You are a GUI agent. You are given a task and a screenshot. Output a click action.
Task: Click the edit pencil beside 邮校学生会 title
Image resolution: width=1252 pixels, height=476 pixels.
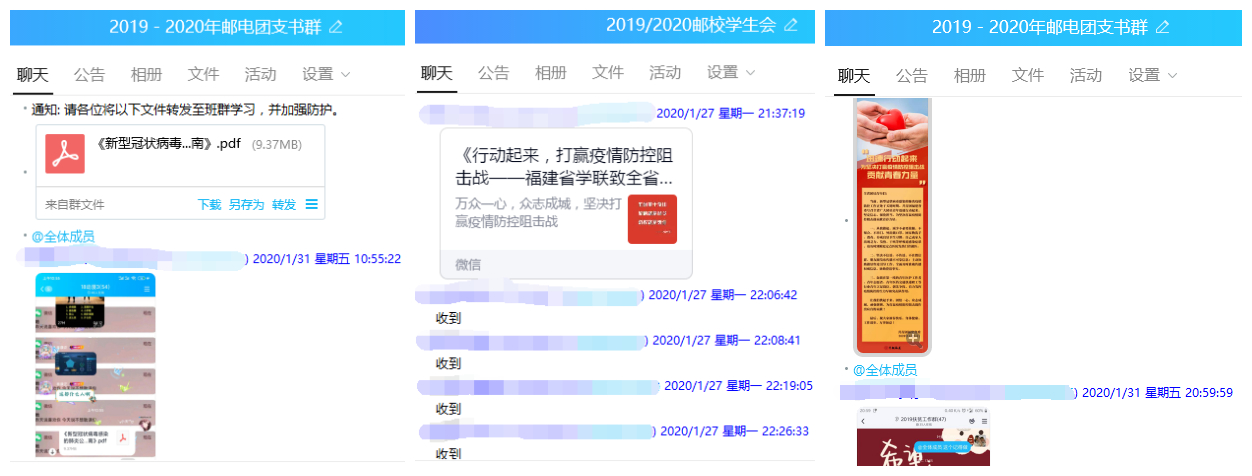(x=791, y=24)
